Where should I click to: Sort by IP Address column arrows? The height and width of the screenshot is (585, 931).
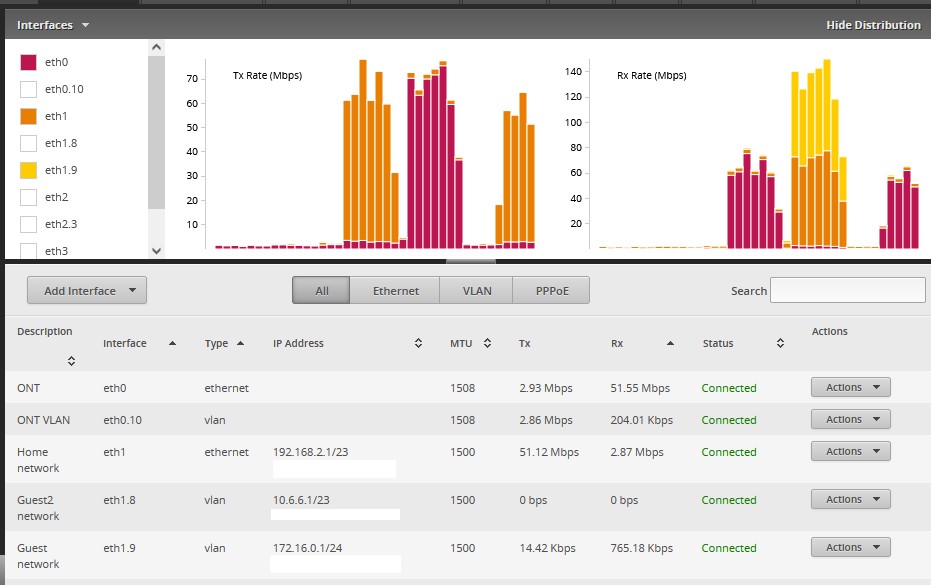click(x=418, y=343)
